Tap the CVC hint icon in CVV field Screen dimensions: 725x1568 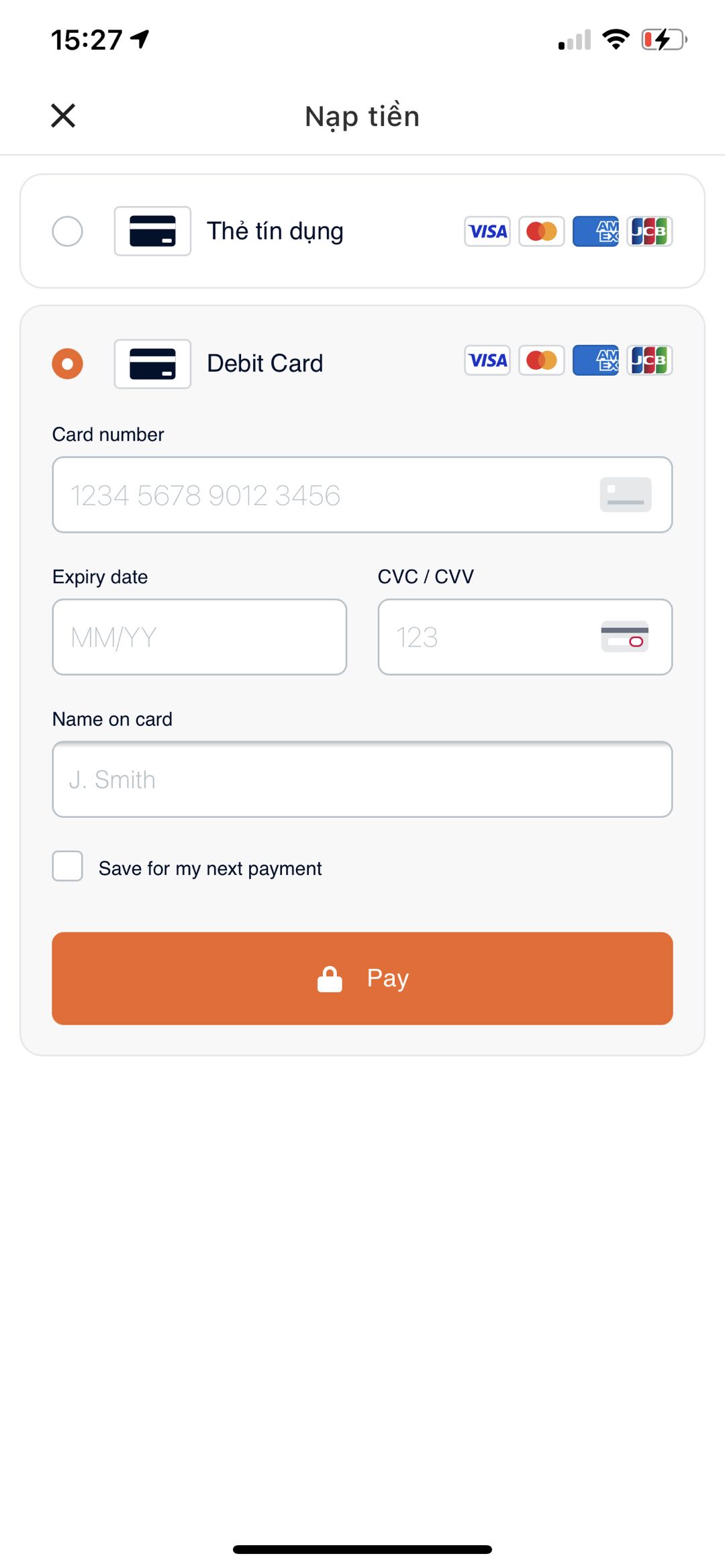pos(625,636)
